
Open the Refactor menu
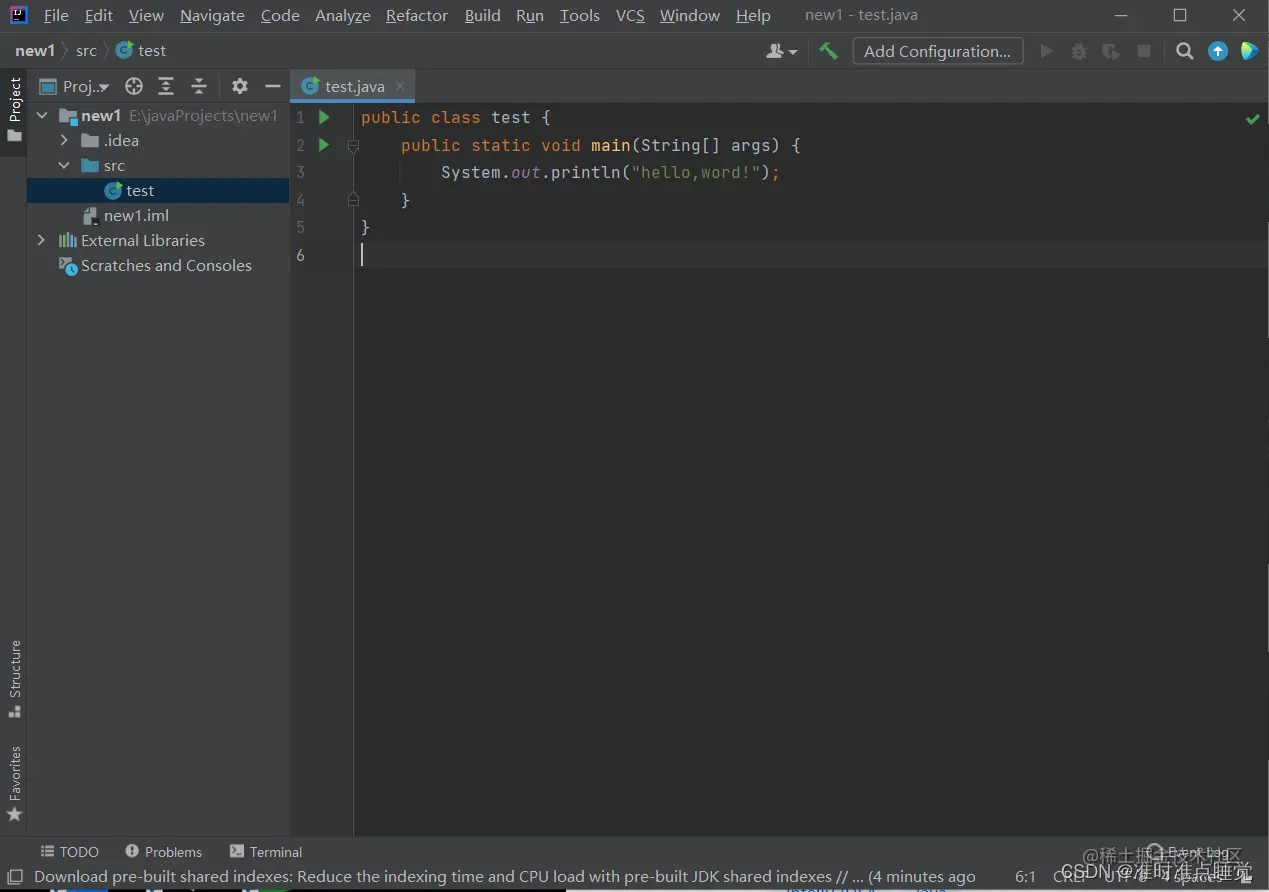[x=417, y=16]
